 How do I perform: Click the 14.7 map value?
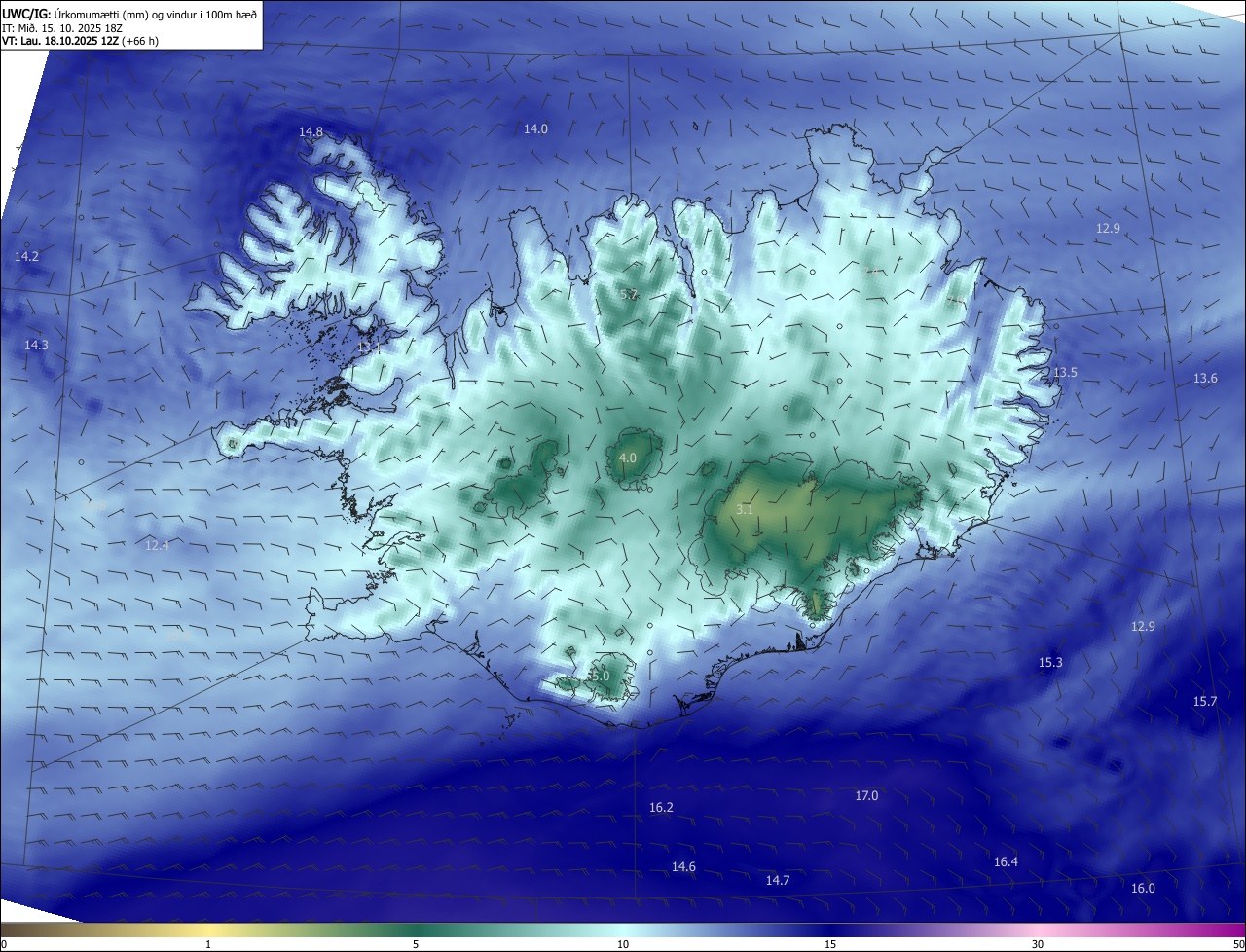pyautogui.click(x=777, y=880)
